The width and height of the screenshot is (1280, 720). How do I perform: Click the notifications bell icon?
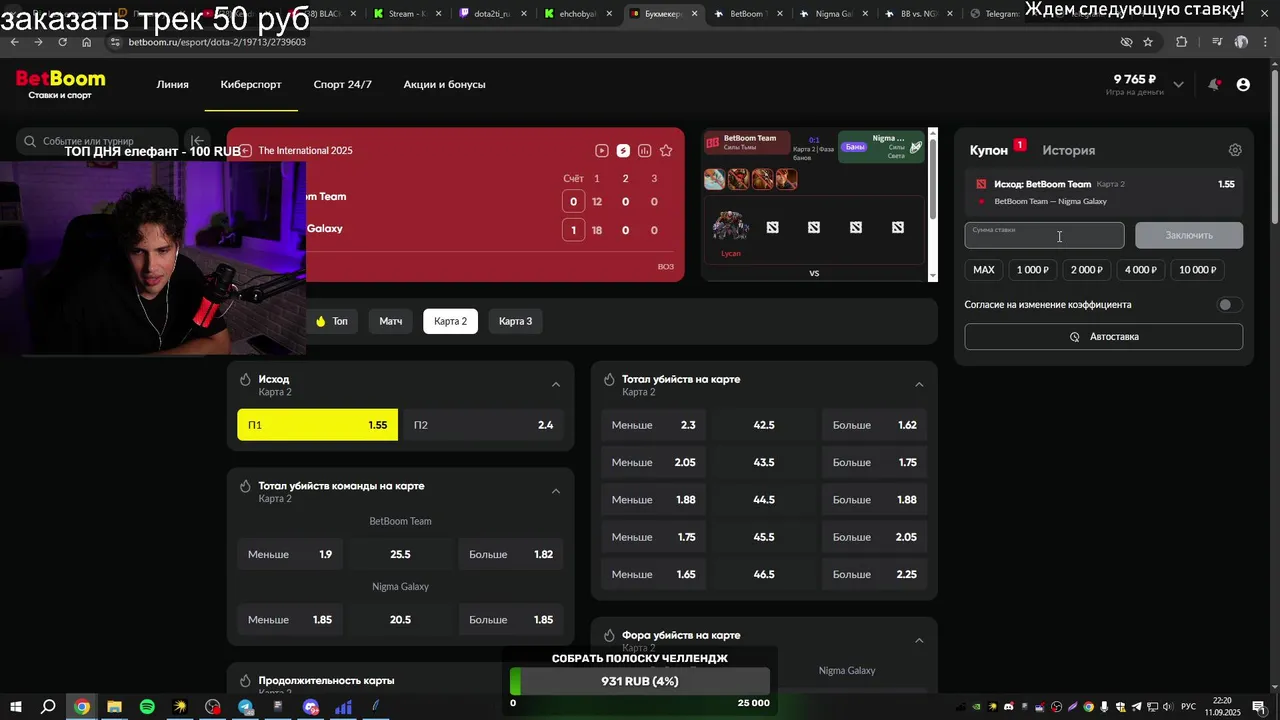(1214, 85)
